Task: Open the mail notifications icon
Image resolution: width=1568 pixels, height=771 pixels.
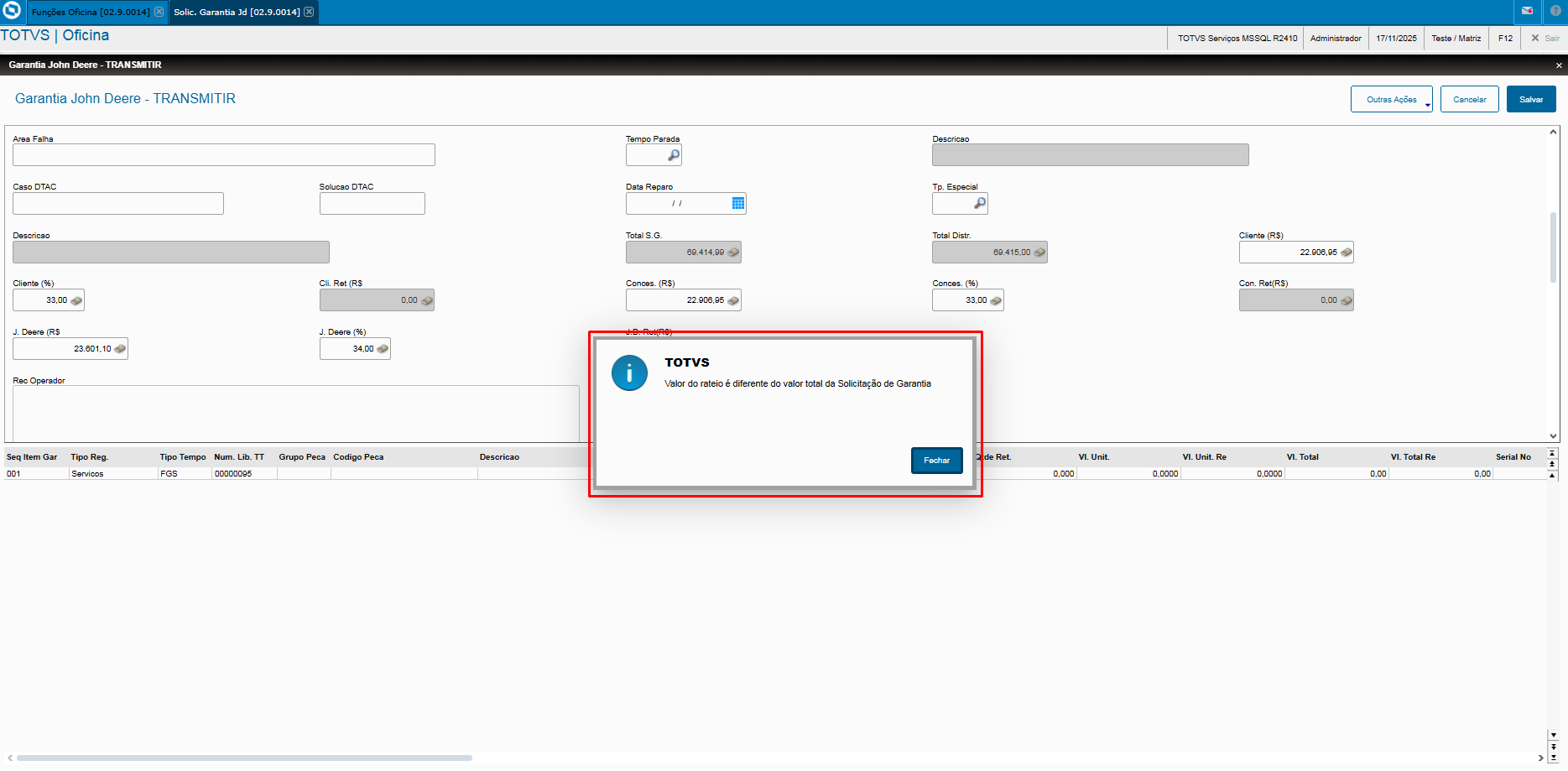Action: (1527, 11)
